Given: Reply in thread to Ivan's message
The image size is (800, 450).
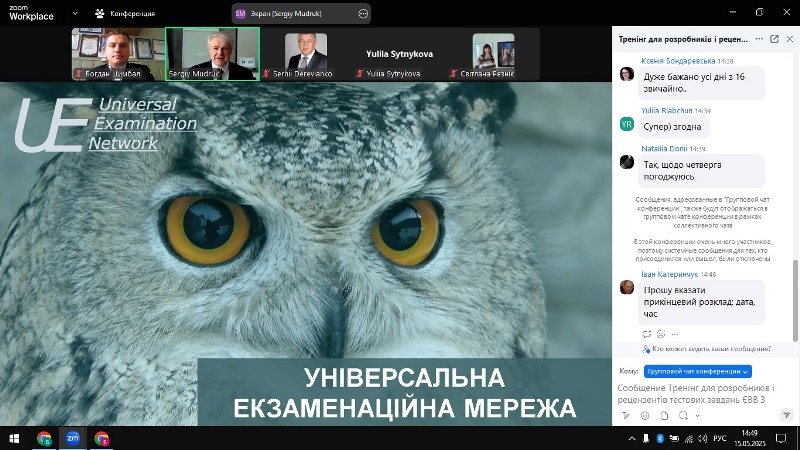Looking at the screenshot, I should 647,333.
